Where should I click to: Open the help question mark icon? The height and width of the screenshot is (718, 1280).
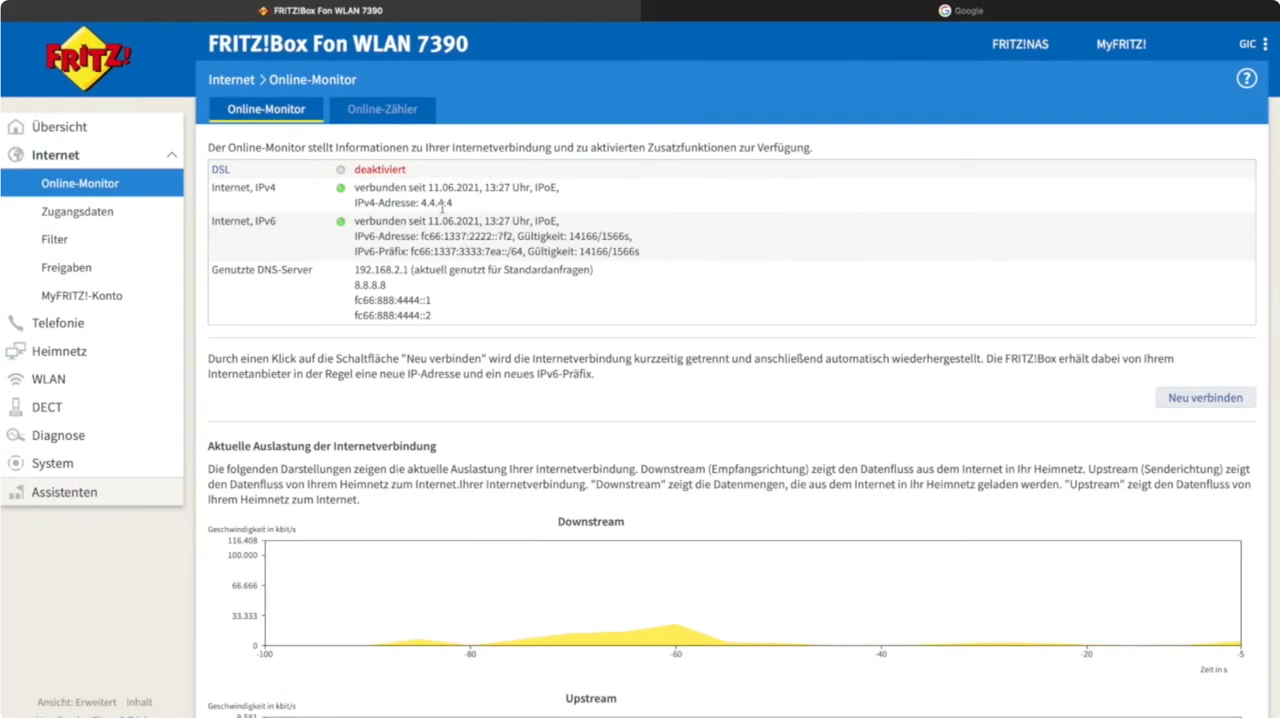coord(1246,78)
